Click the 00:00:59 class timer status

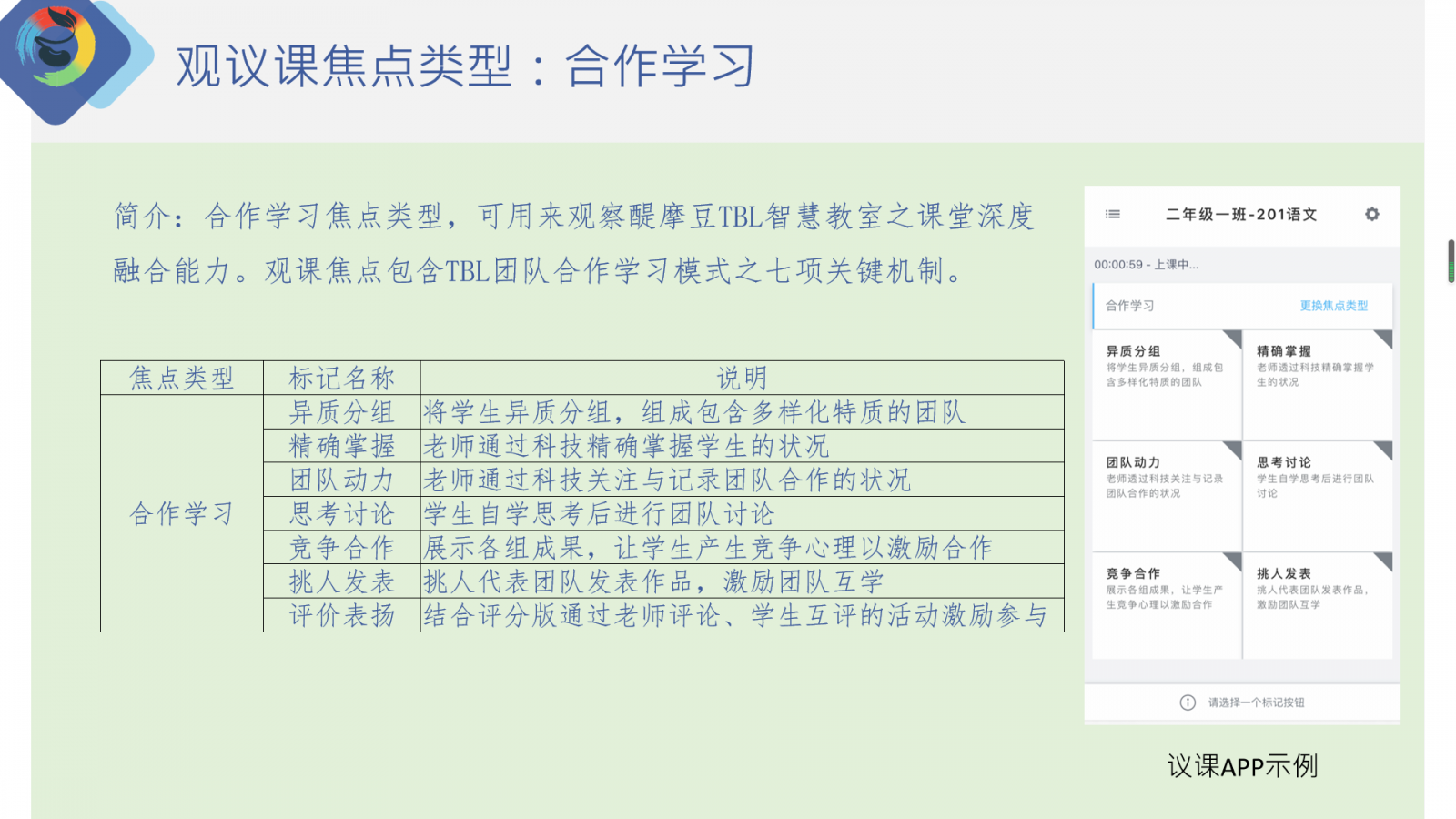[1146, 265]
